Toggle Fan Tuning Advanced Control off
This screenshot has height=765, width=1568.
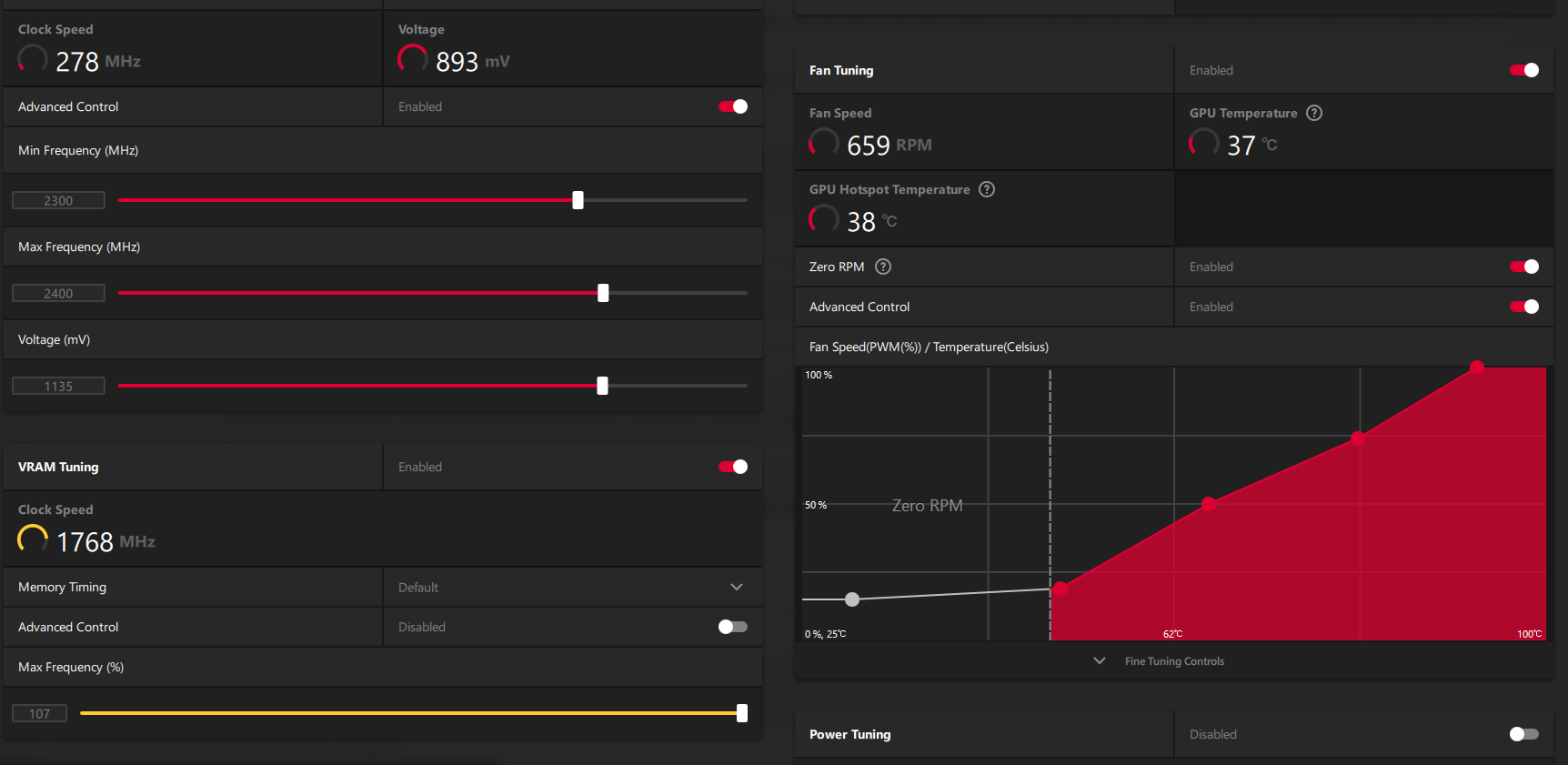pyautogui.click(x=1524, y=307)
